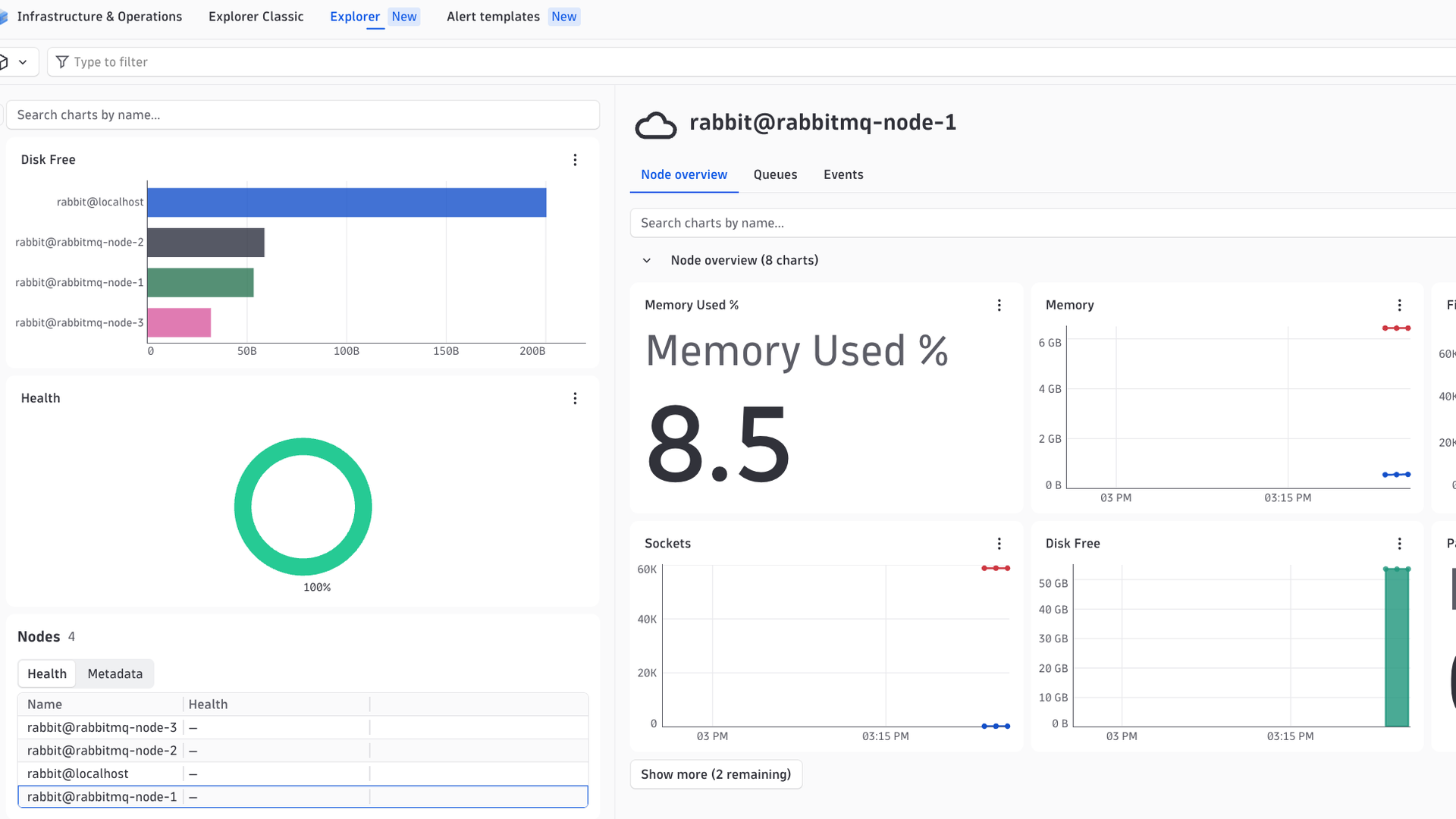Viewport: 1456px width, 819px height.
Task: Open the entity type dropdown chevron
Action: [23, 62]
